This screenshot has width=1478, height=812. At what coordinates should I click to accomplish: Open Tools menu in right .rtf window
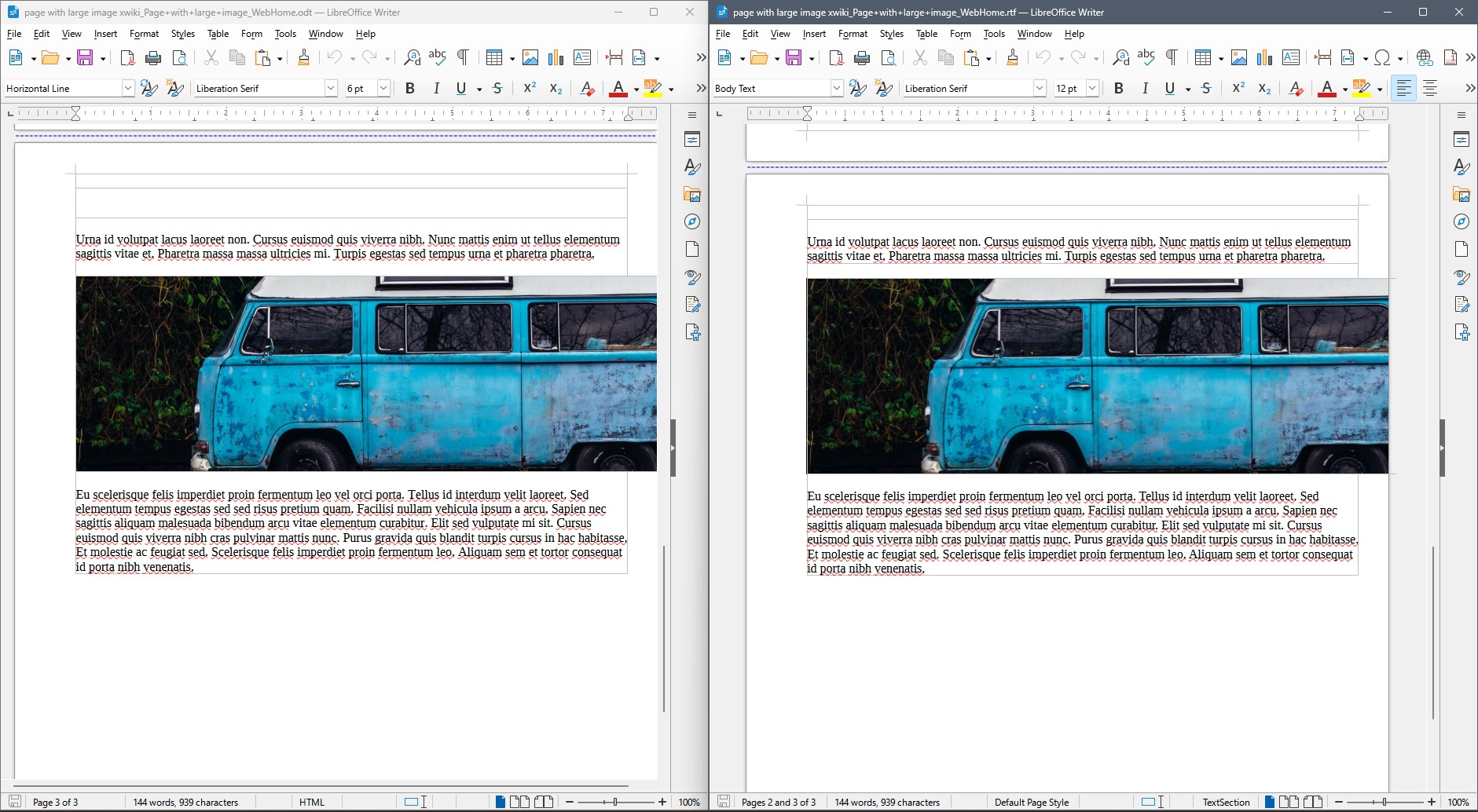pos(994,34)
